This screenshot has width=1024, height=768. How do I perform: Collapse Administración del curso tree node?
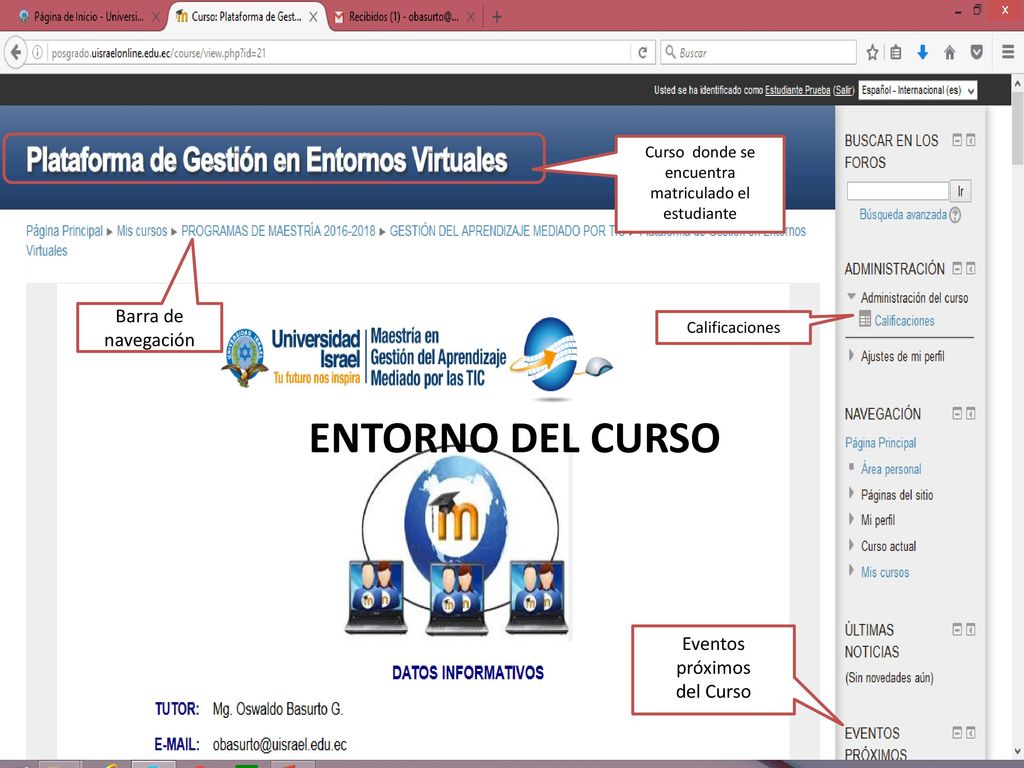(851, 296)
